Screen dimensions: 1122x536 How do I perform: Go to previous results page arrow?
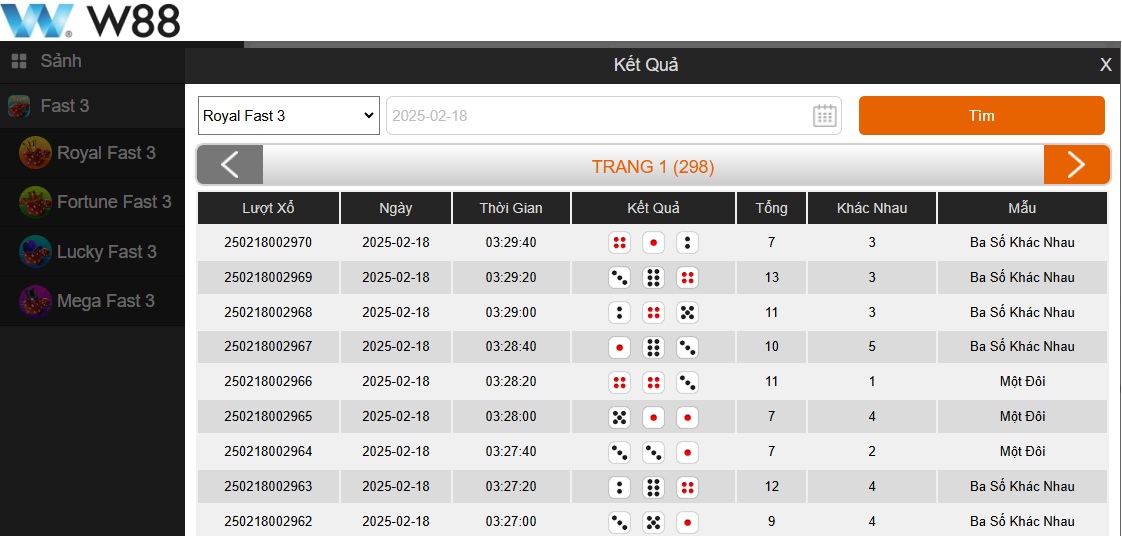[230, 165]
